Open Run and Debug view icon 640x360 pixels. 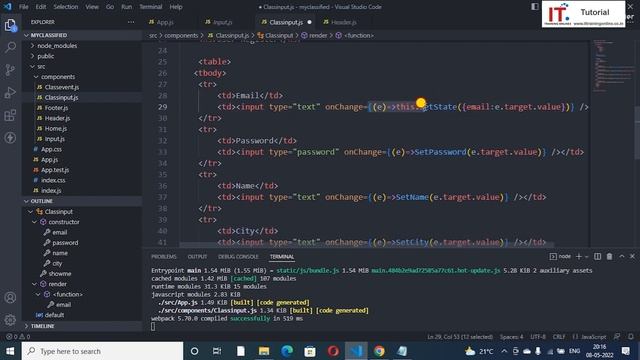[x=10, y=93]
